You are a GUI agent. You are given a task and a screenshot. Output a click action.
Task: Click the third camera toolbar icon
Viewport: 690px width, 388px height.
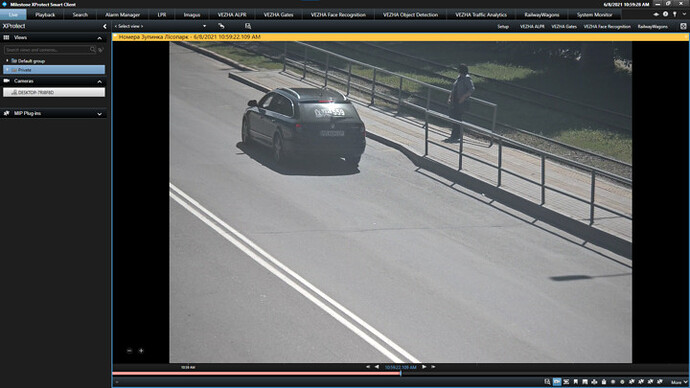tap(566, 382)
